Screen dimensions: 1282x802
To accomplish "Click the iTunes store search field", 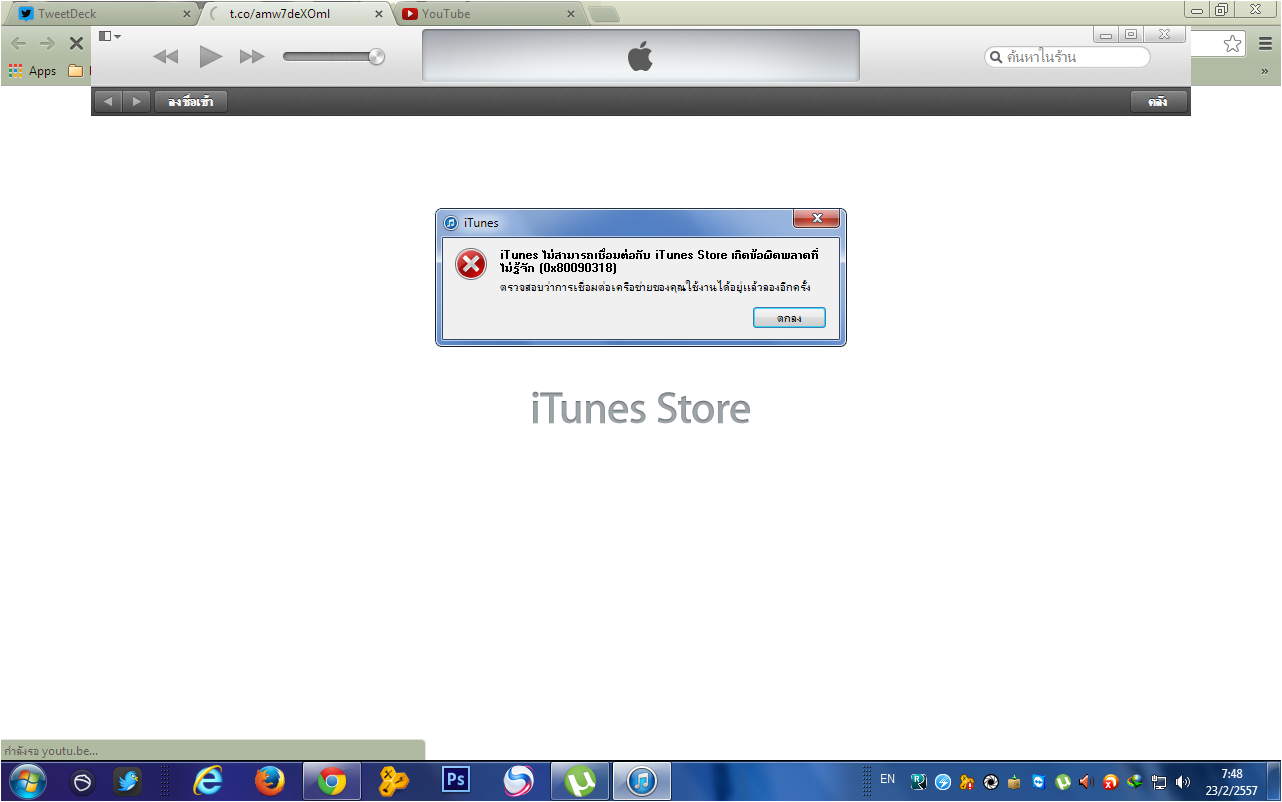I will (1067, 57).
